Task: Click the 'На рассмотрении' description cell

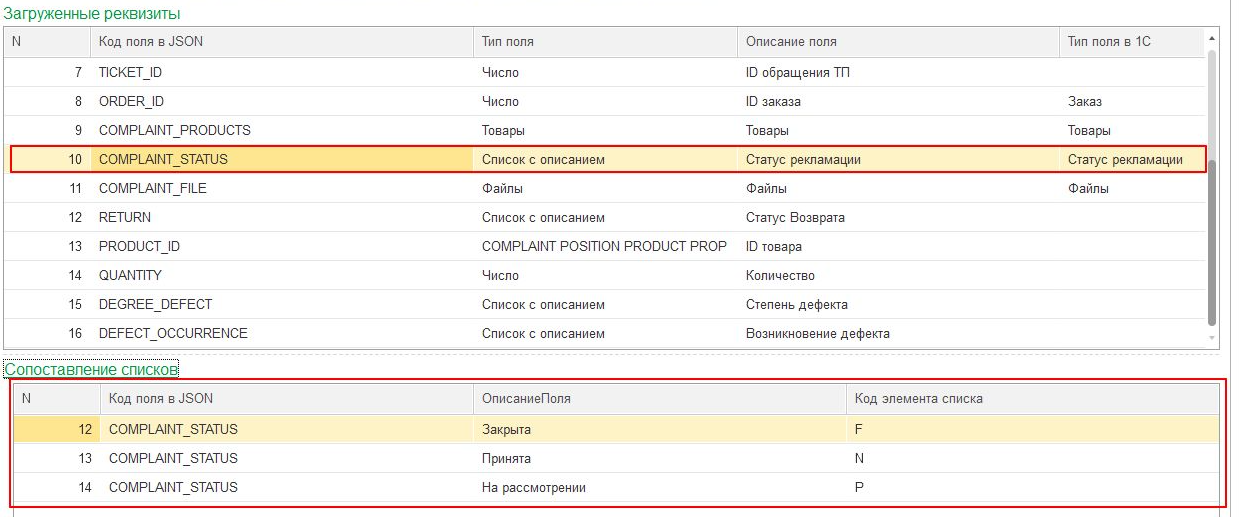Action: 533,487
